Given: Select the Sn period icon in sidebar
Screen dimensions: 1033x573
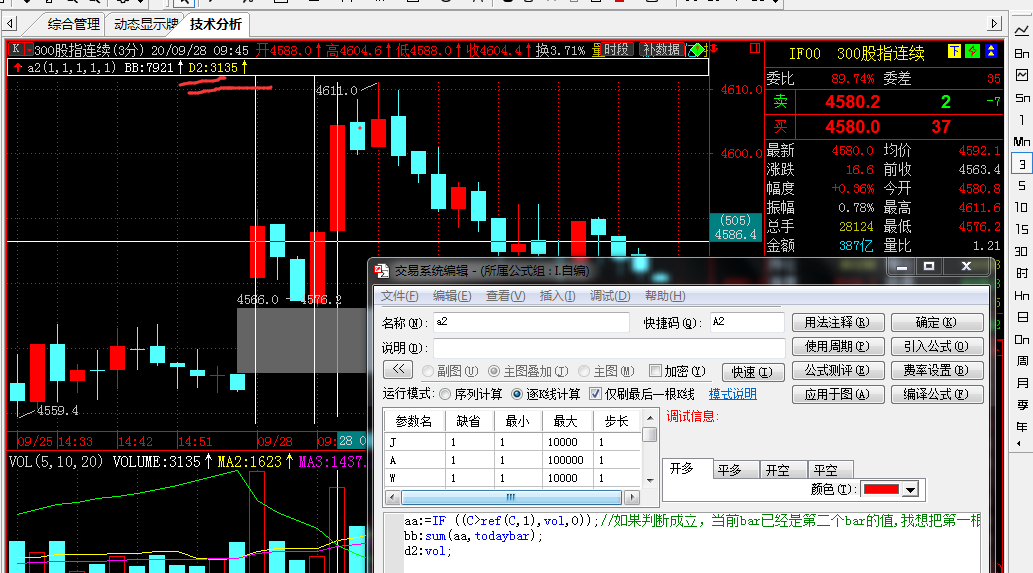Looking at the screenshot, I should 1022,97.
